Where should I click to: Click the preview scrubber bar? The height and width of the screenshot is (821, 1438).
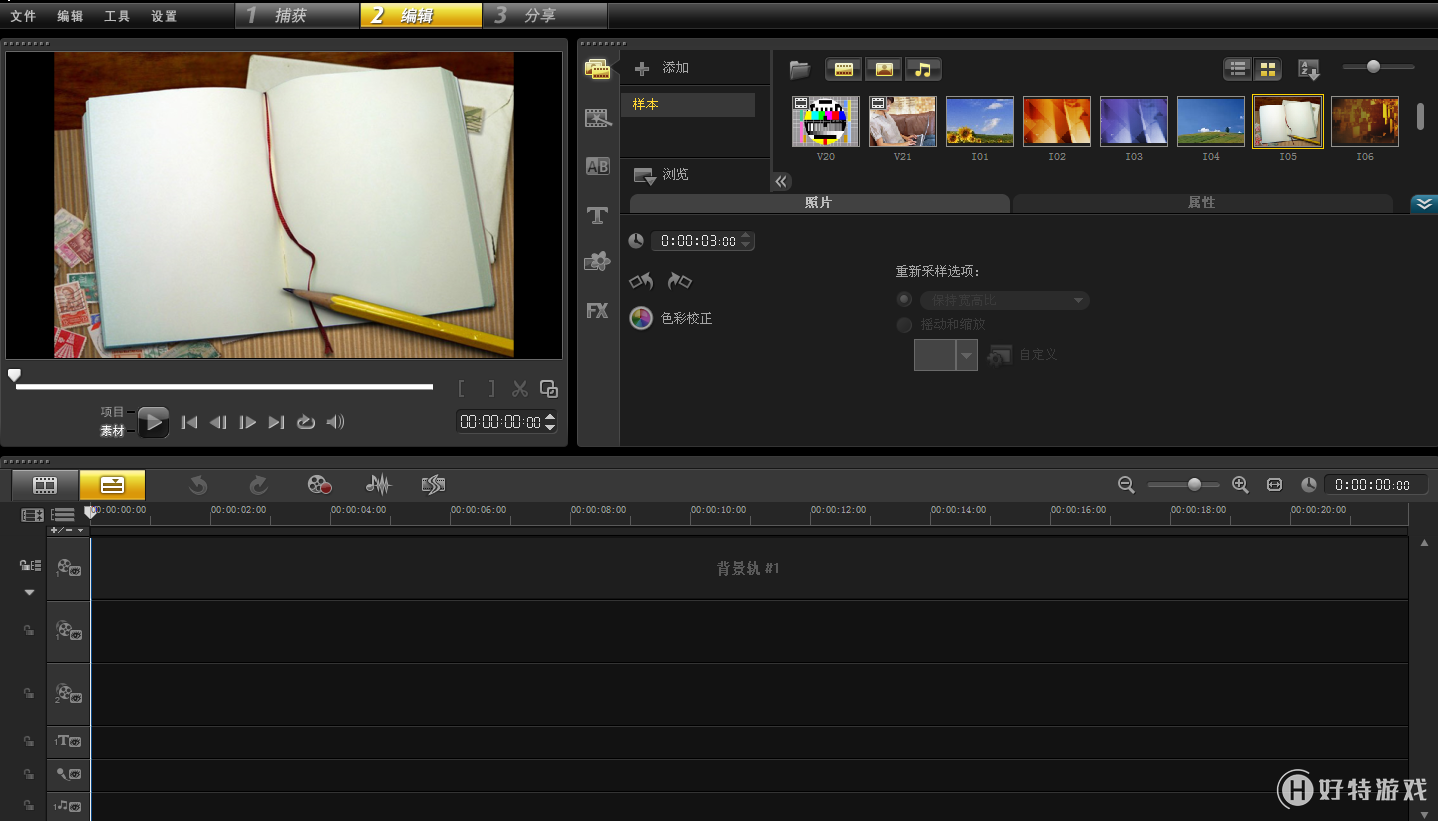pos(225,386)
